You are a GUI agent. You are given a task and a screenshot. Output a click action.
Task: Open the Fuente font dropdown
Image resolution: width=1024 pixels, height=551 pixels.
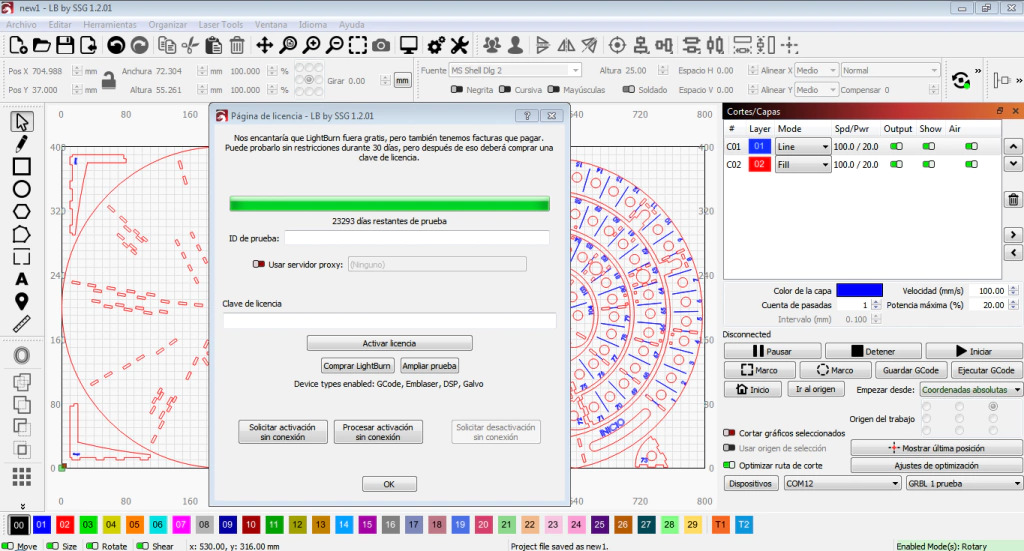click(x=515, y=71)
